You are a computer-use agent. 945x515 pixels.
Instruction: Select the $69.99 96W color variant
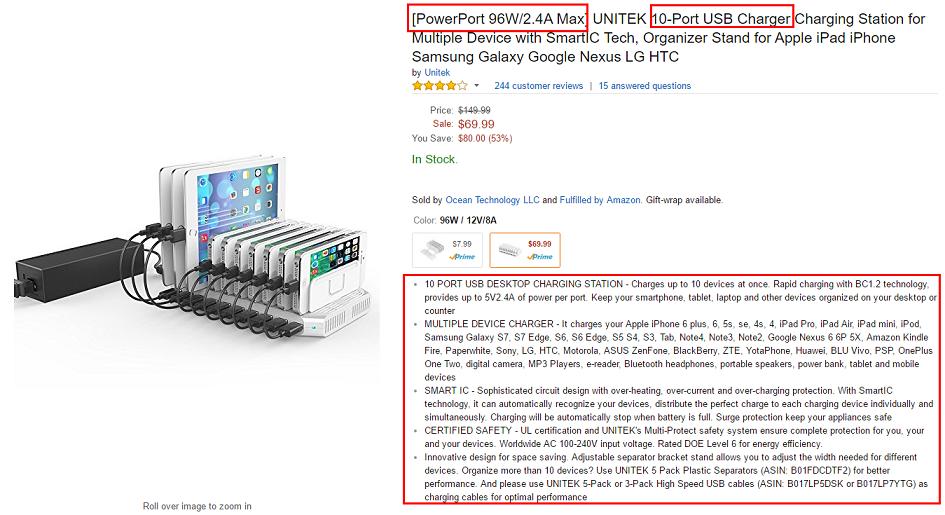point(525,249)
